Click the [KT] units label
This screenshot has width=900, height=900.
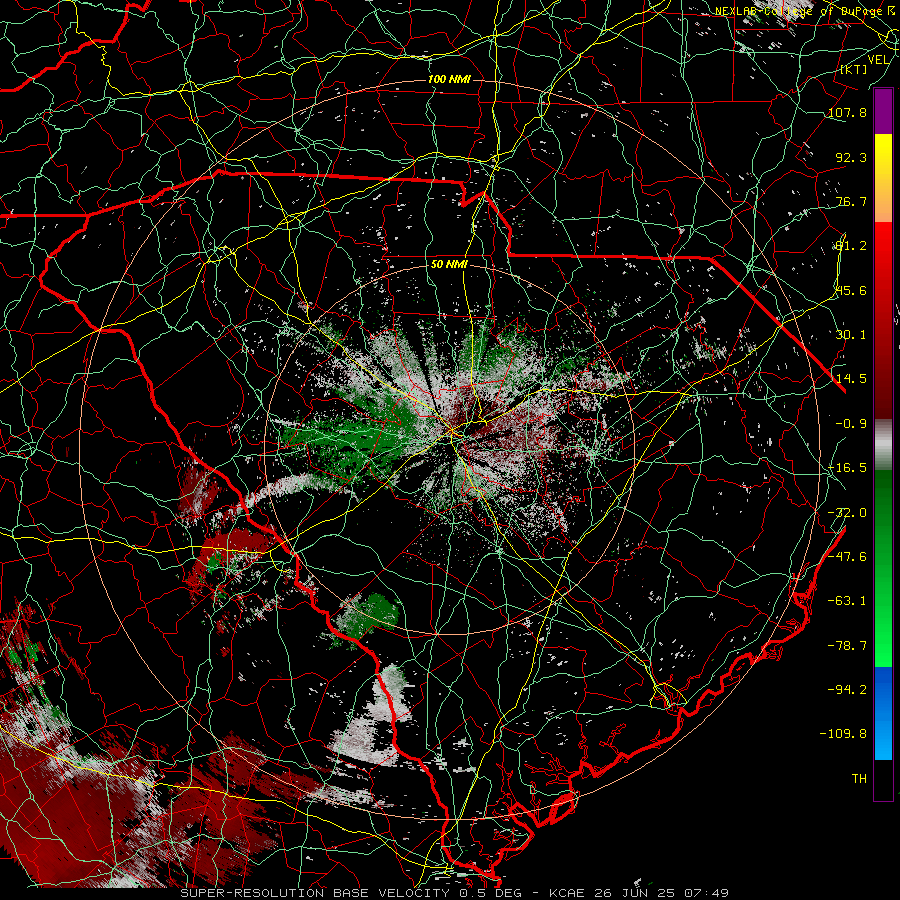[x=854, y=69]
